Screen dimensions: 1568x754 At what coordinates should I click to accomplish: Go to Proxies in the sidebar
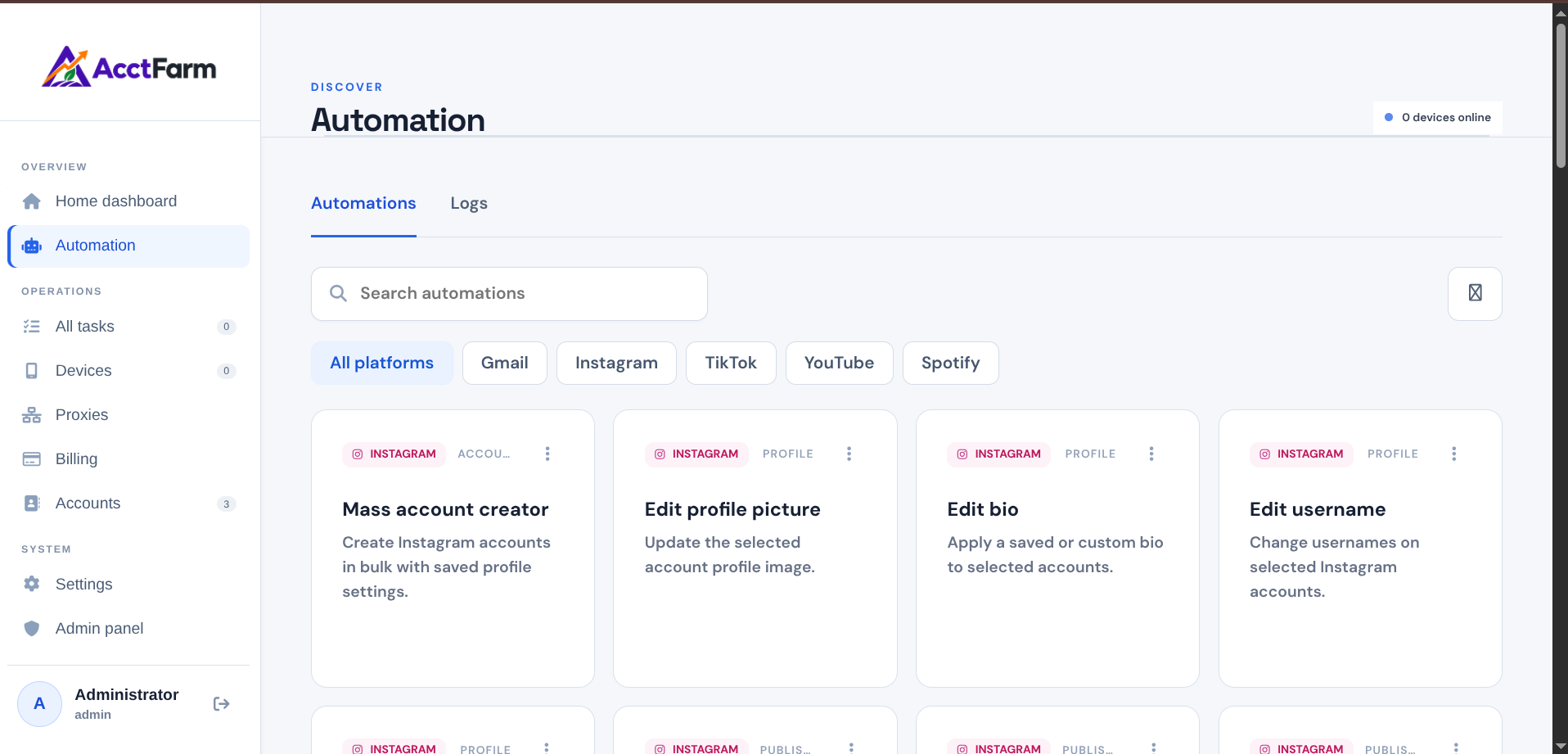(x=128, y=415)
